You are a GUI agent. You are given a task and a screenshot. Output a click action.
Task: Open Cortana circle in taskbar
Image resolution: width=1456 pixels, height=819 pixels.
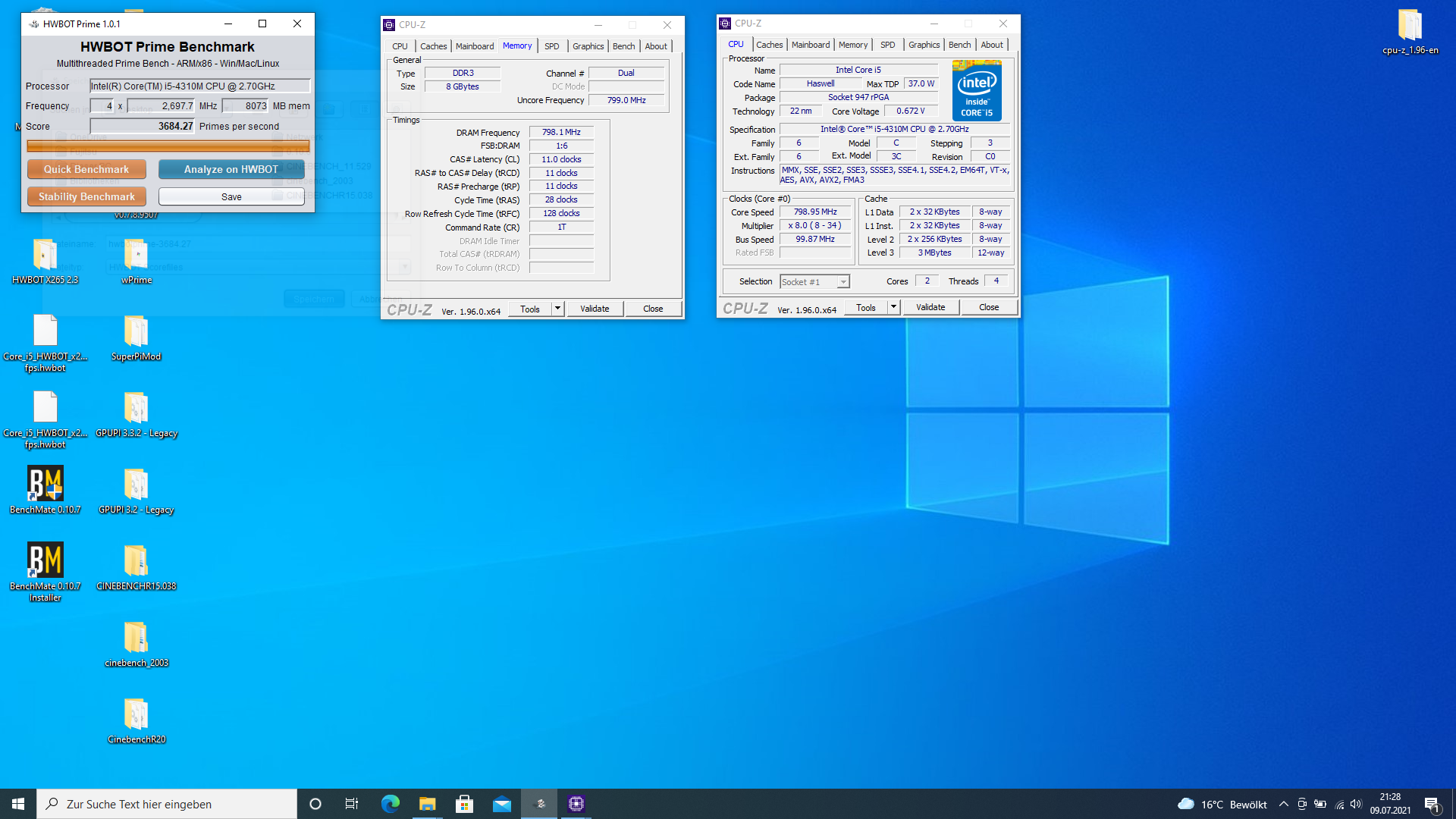tap(315, 804)
